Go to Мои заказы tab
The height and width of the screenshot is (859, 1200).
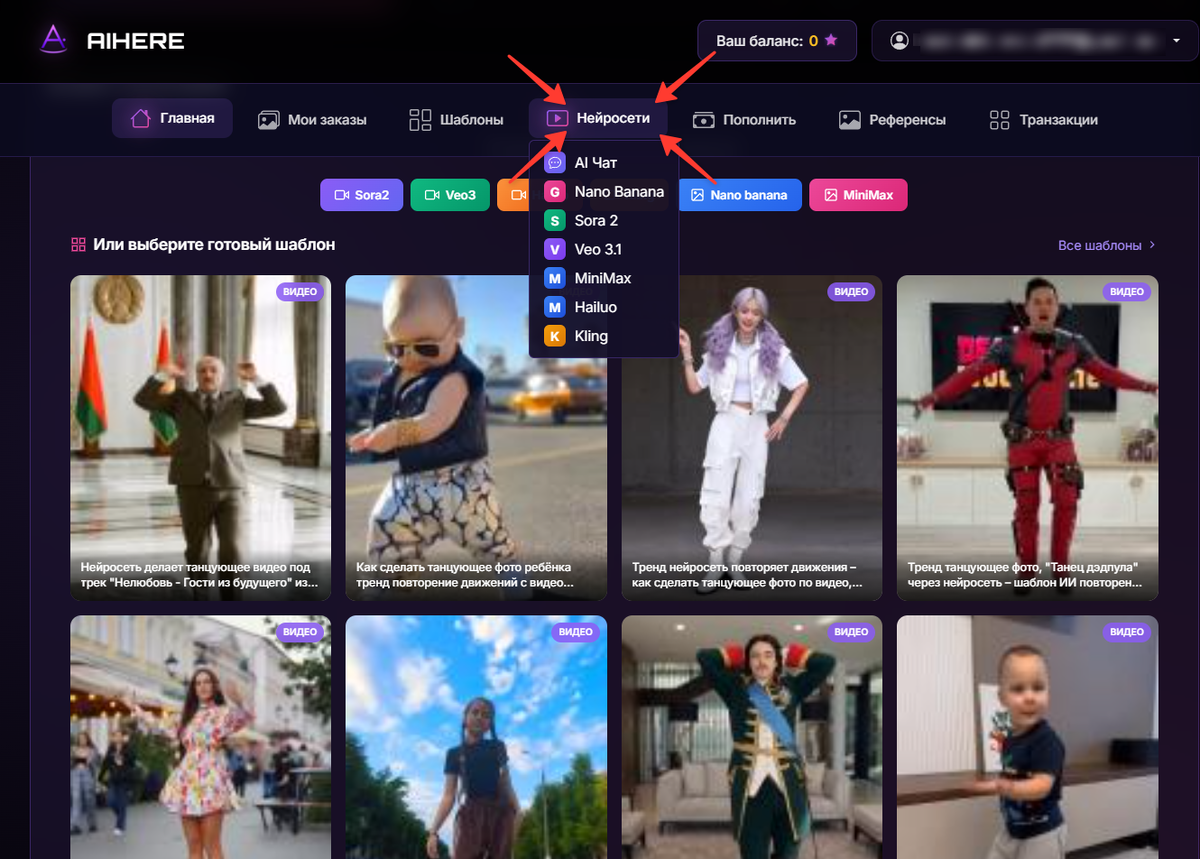[312, 119]
